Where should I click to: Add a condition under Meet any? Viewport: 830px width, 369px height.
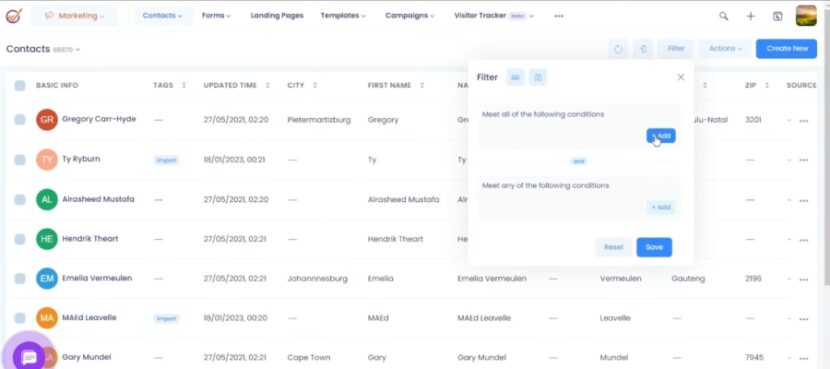pos(661,207)
